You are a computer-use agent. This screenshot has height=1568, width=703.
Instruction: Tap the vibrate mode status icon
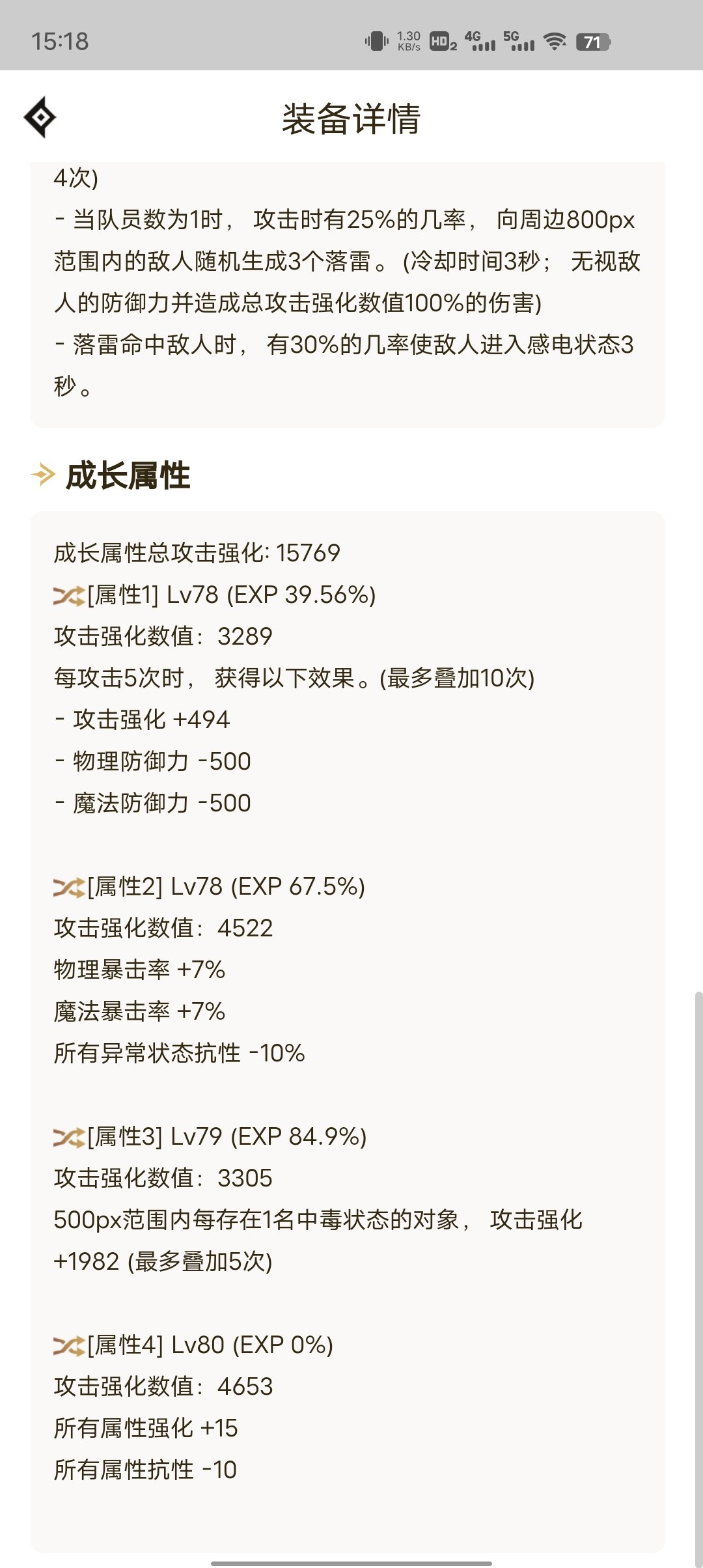click(376, 42)
